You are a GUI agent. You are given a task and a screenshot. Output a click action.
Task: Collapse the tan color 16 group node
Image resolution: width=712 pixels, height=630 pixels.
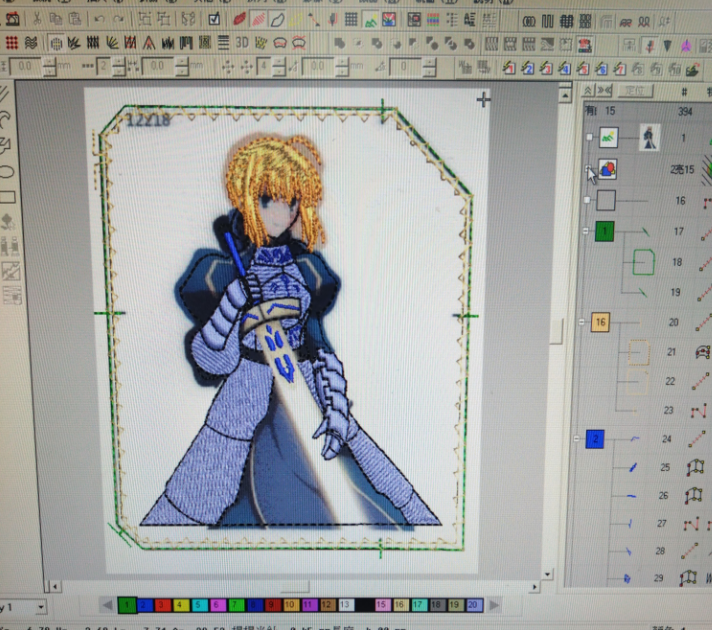582,322
